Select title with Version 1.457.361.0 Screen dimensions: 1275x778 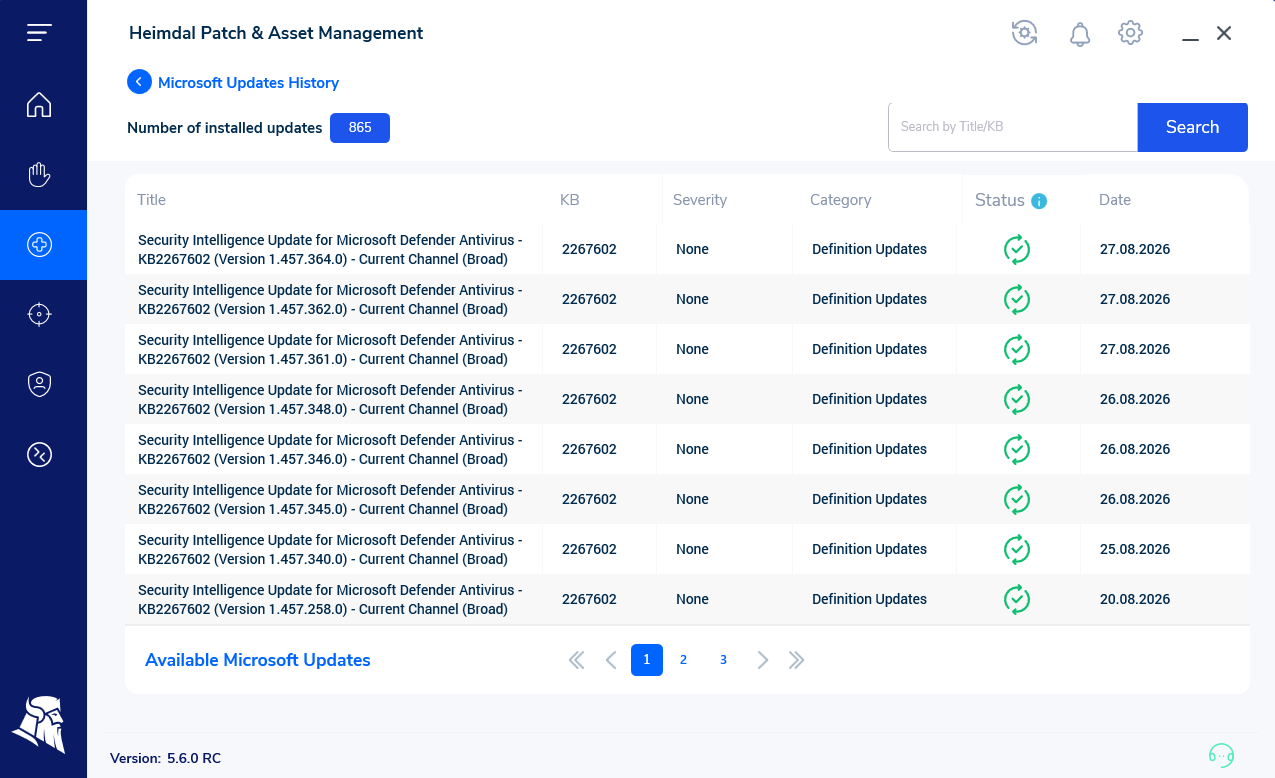pyautogui.click(x=330, y=349)
